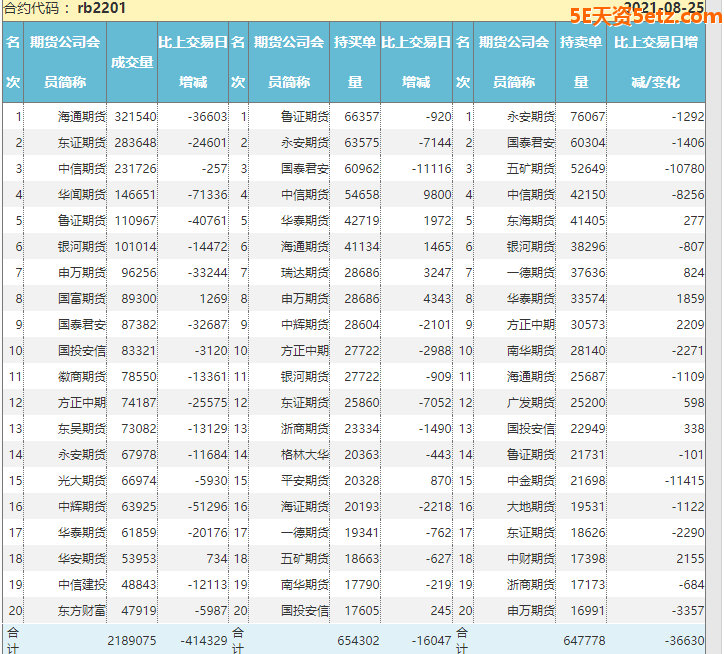Select long position value 63575
The height and width of the screenshot is (654, 724).
click(x=362, y=143)
